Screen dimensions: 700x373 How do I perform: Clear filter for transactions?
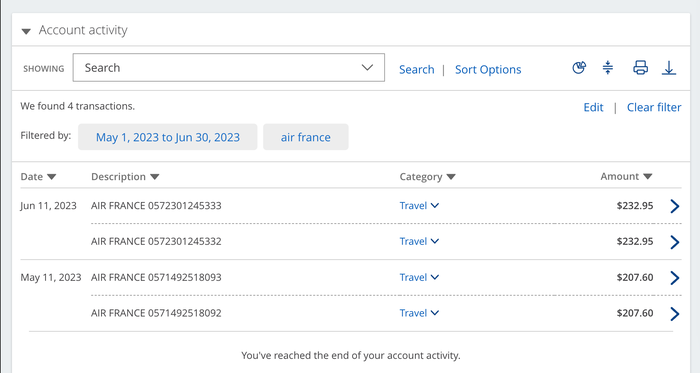coord(654,107)
